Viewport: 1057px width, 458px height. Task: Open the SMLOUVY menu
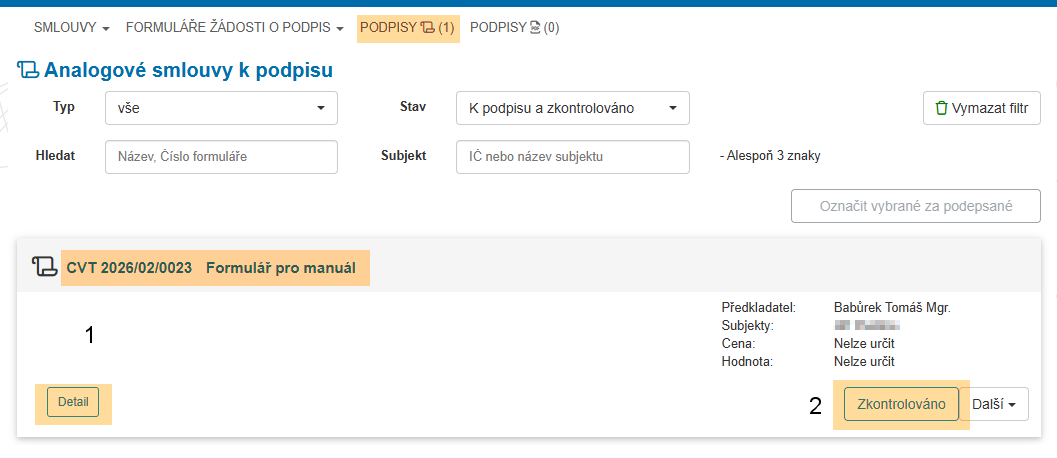pos(71,28)
